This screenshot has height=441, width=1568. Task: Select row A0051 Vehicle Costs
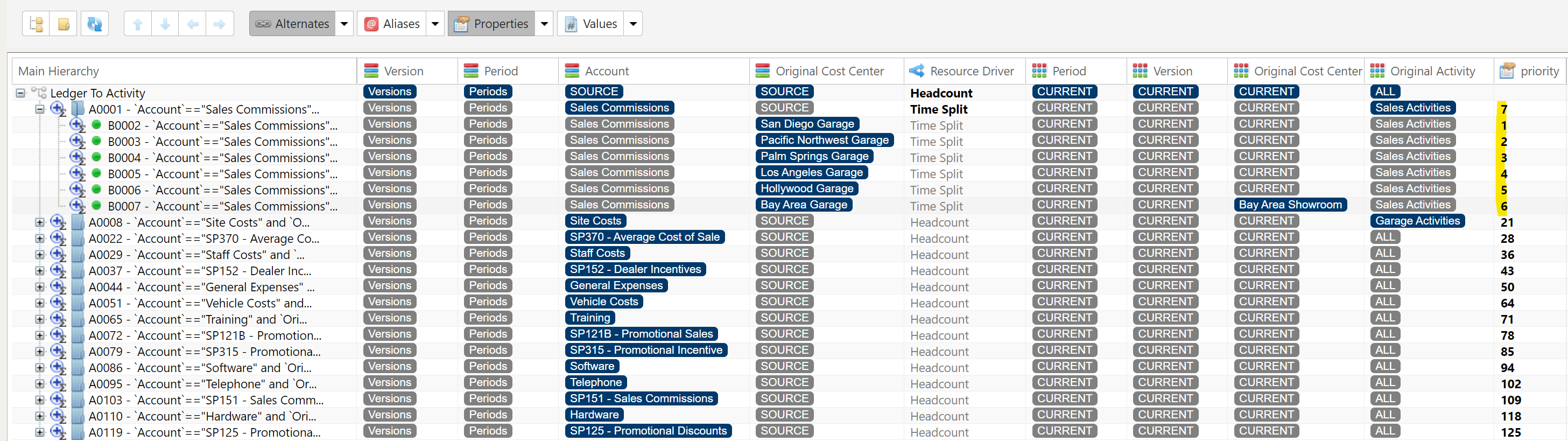(200, 303)
